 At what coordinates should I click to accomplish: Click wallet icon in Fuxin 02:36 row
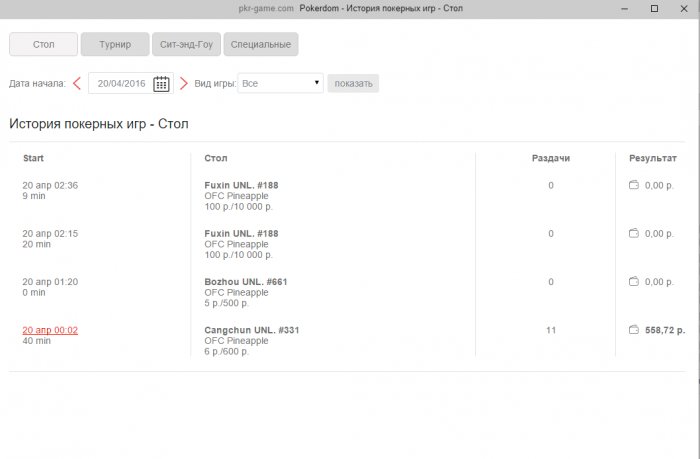tap(633, 185)
